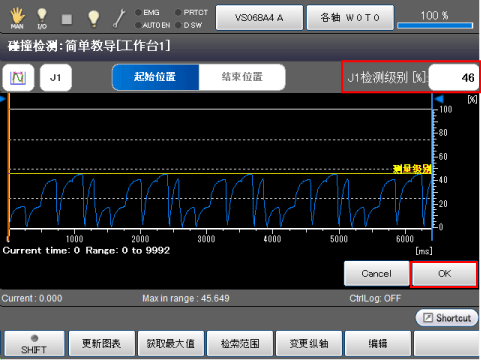Image resolution: width=481 pixels, height=360 pixels.
Task: Click the gray stop square icon
Action: click(x=67, y=19)
